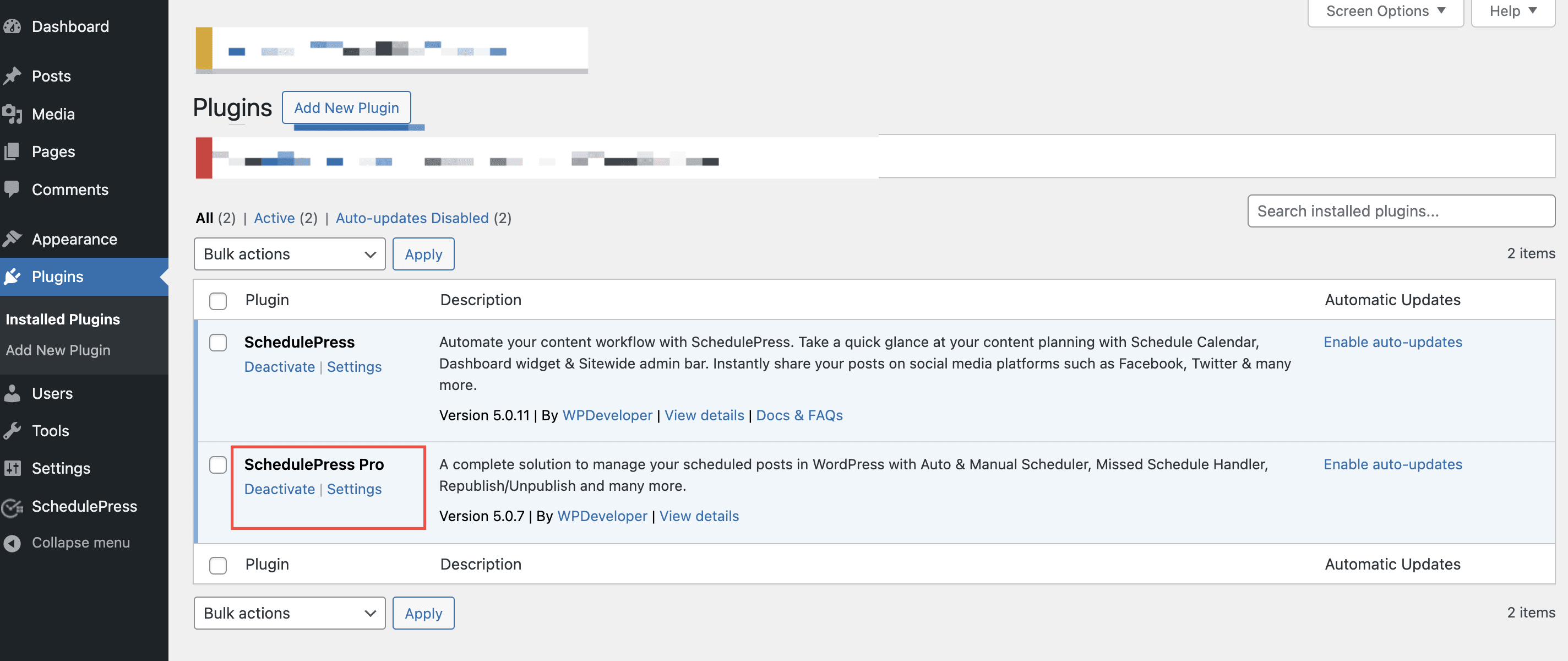The height and width of the screenshot is (661, 1568).
Task: Click Add New Plugin button beside heading
Action: 346,108
